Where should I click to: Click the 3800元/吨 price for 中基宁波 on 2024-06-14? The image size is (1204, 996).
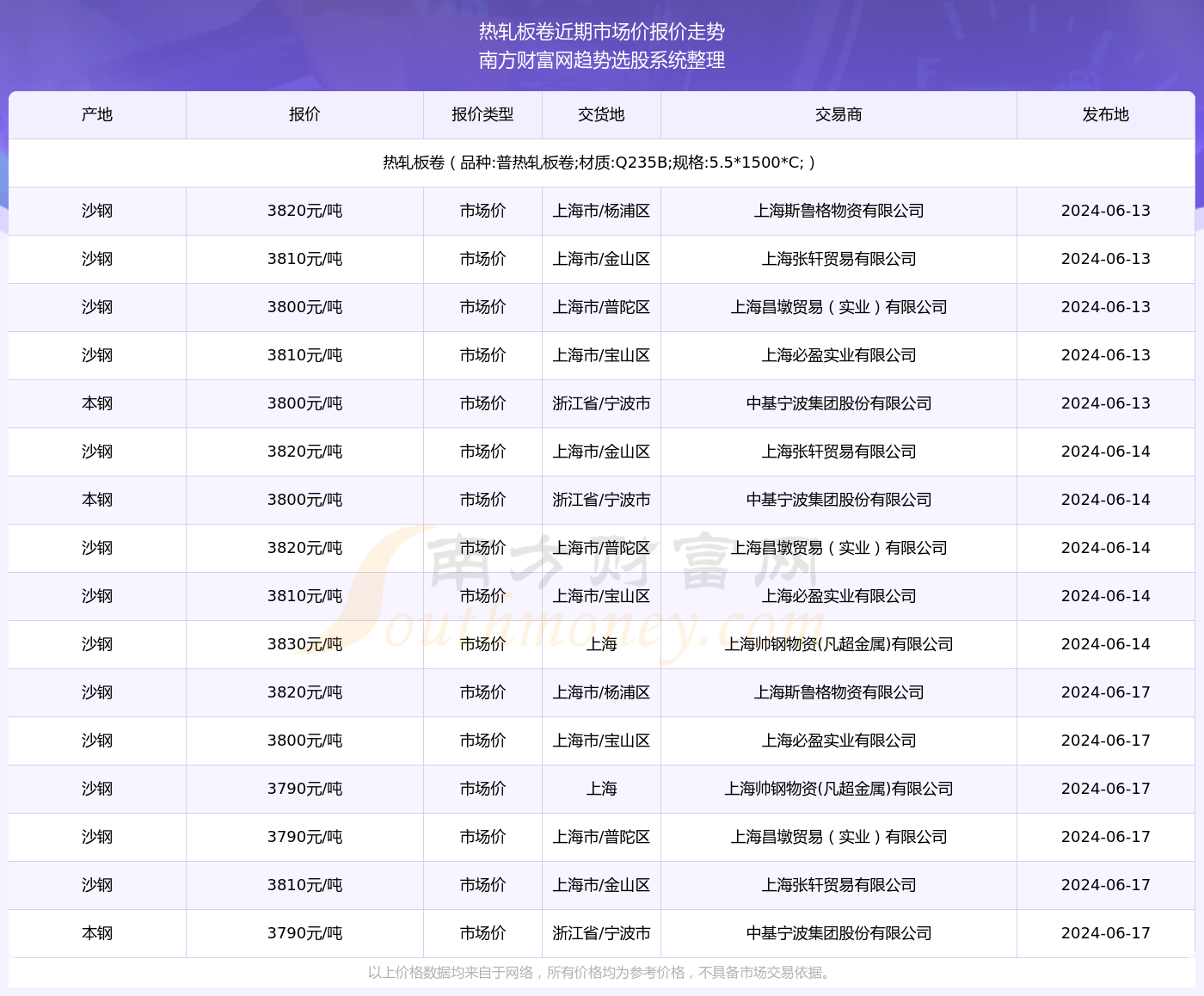[304, 500]
